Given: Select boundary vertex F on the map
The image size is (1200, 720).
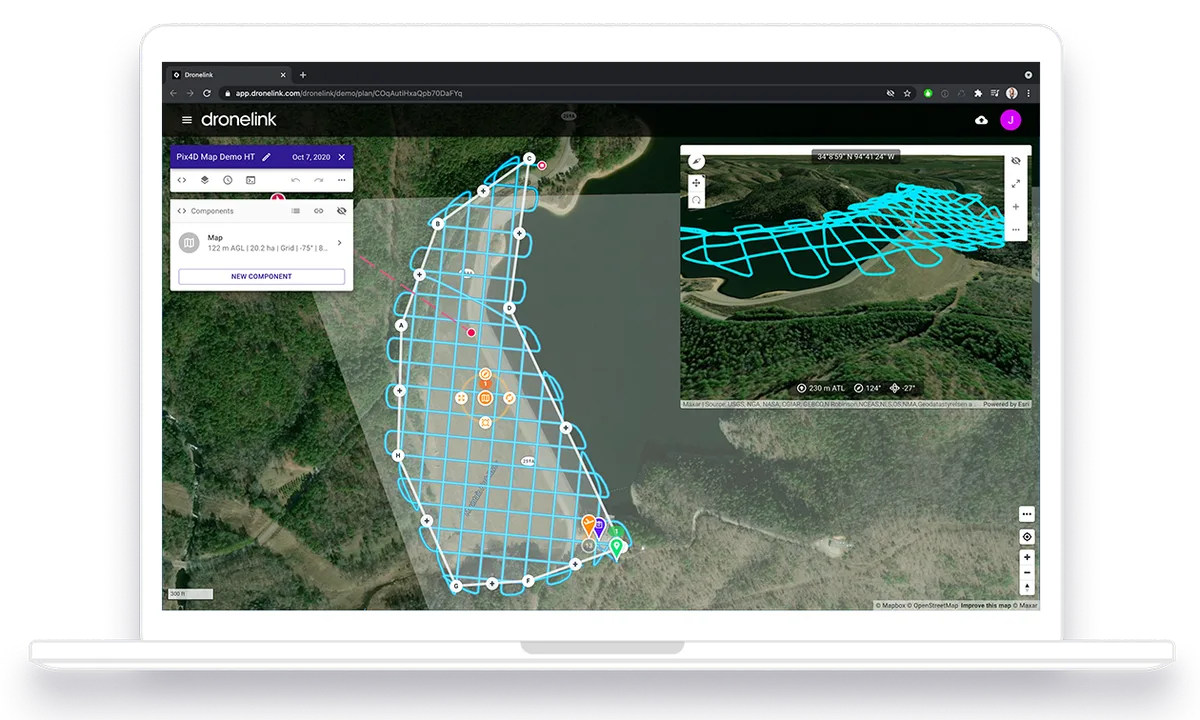Looking at the screenshot, I should [528, 580].
